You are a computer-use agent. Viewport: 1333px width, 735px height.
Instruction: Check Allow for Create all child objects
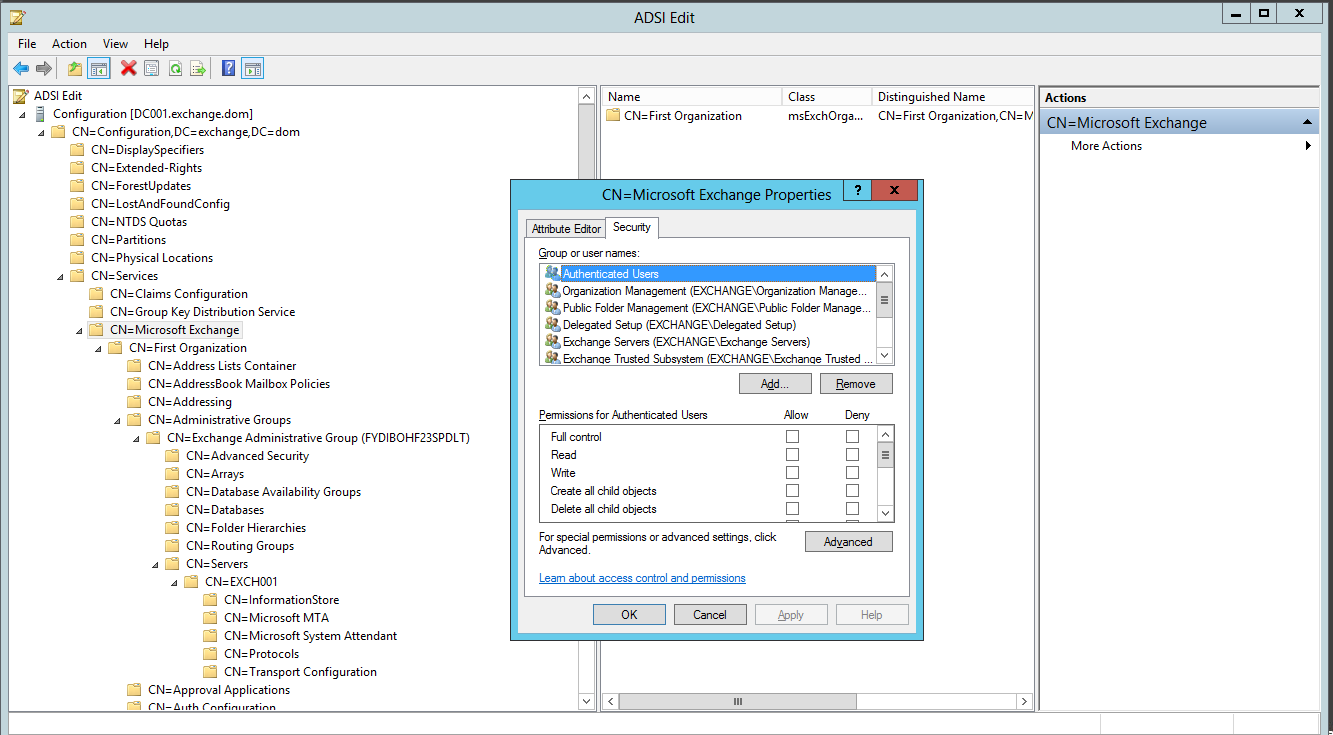pos(792,491)
